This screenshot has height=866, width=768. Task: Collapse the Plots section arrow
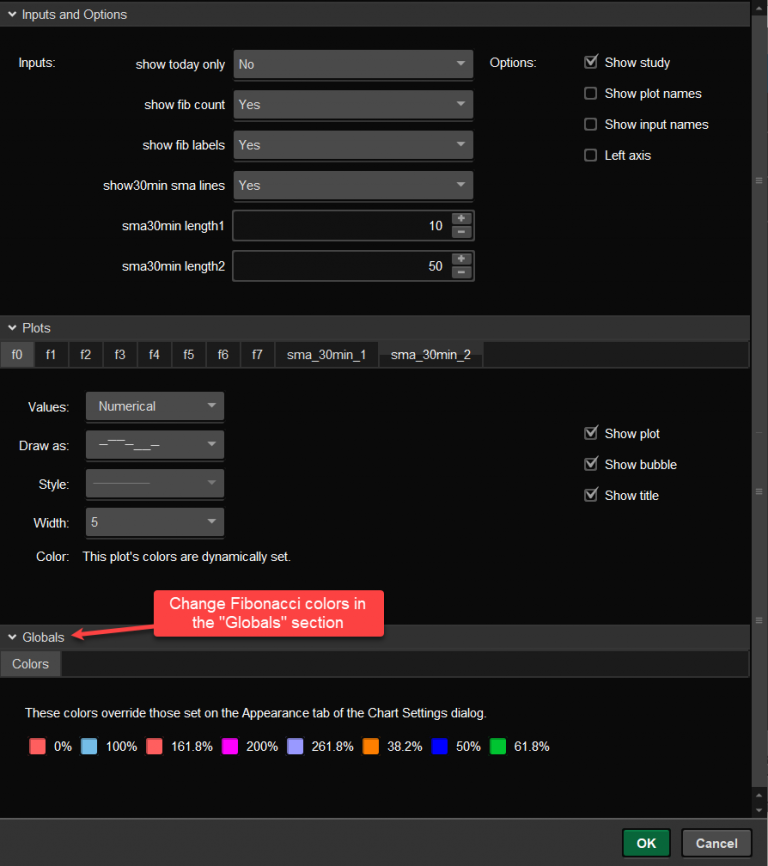pyautogui.click(x=12, y=328)
